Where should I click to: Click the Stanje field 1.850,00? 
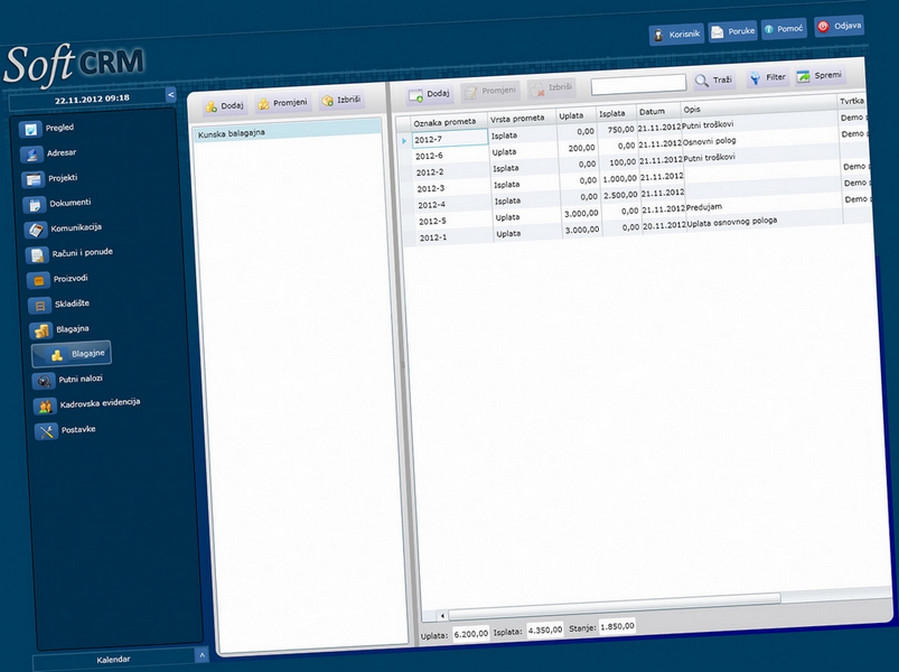(617, 626)
